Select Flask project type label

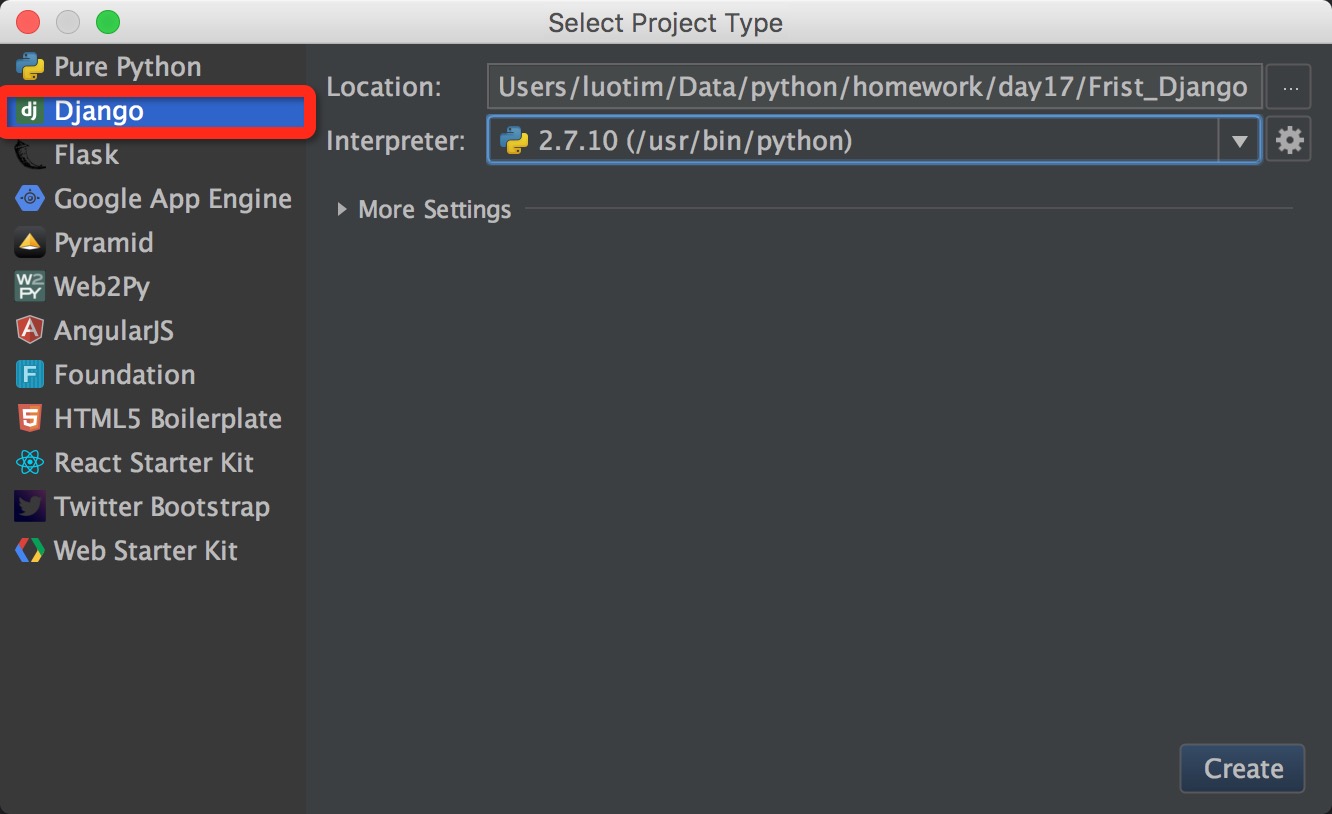tap(86, 155)
